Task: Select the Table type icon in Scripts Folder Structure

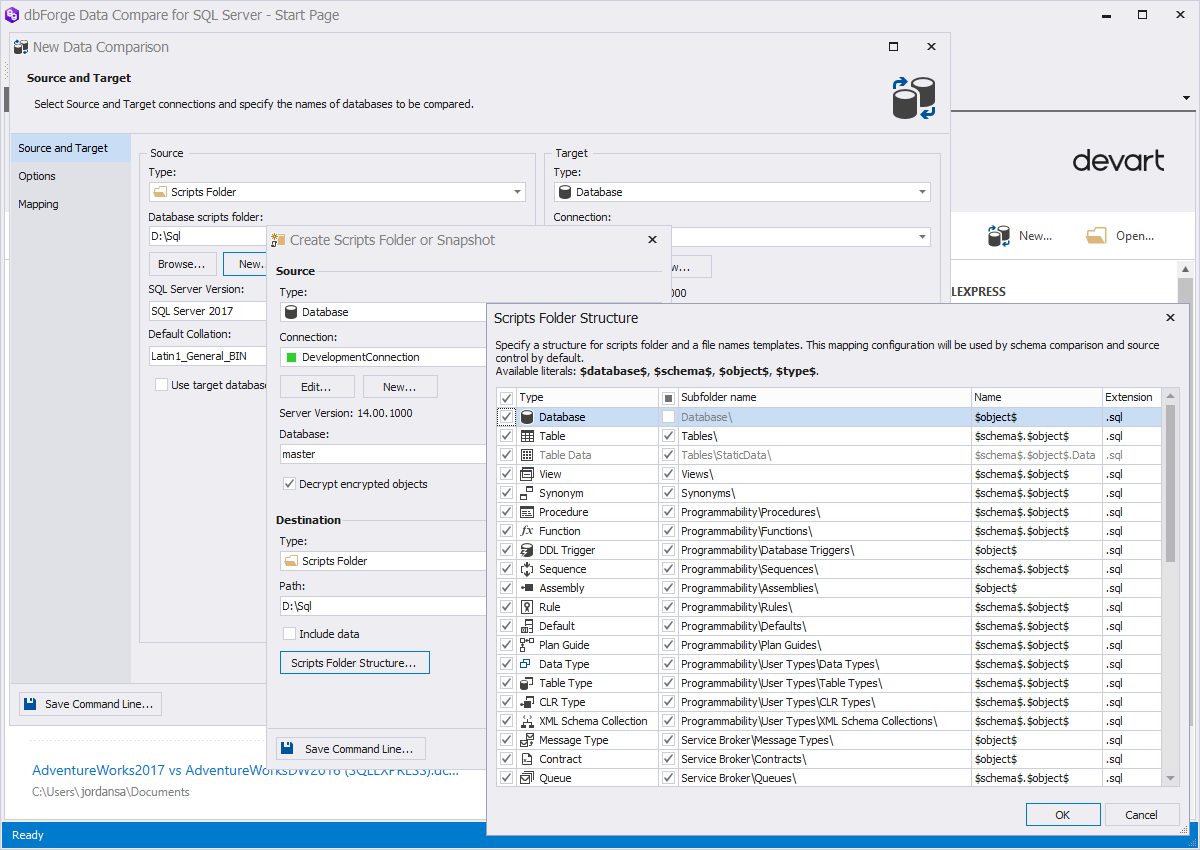Action: (527, 435)
